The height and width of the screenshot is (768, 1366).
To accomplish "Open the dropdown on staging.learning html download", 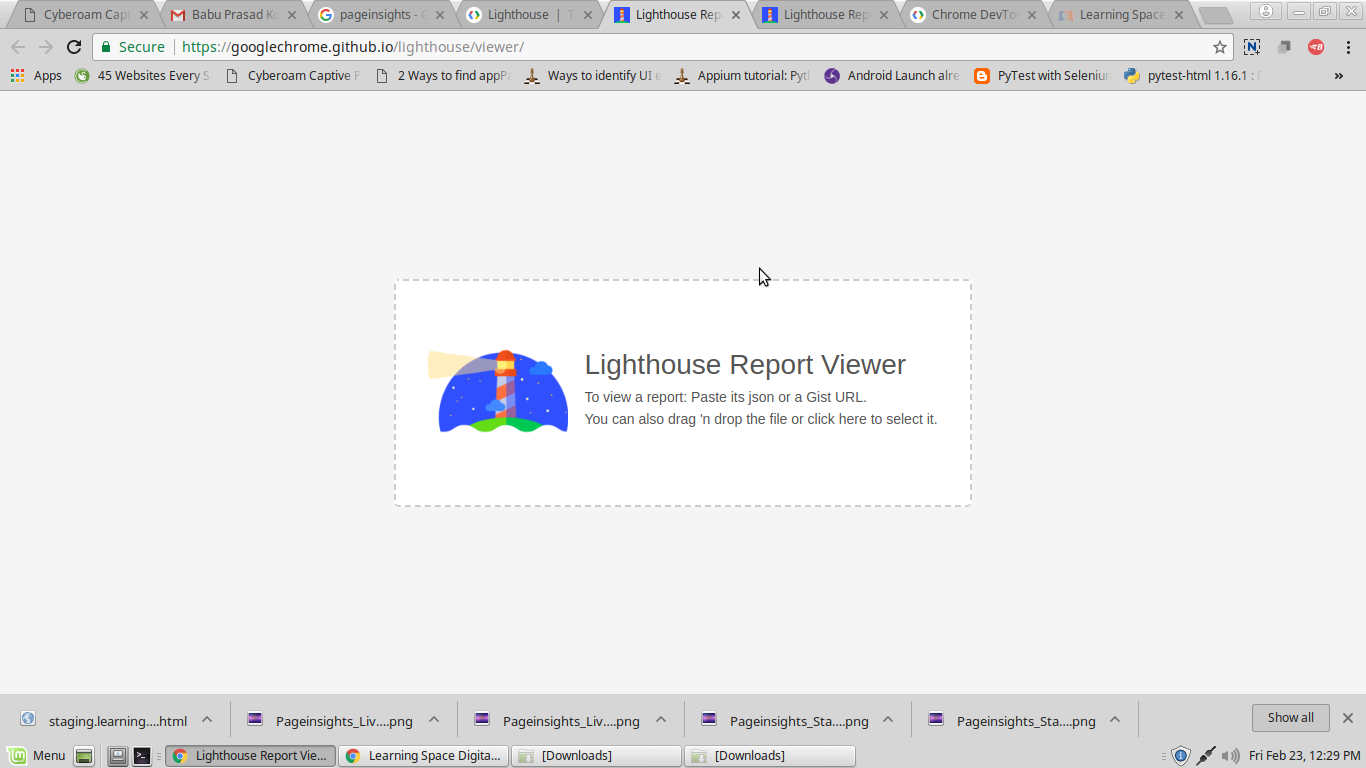I will 206,718.
